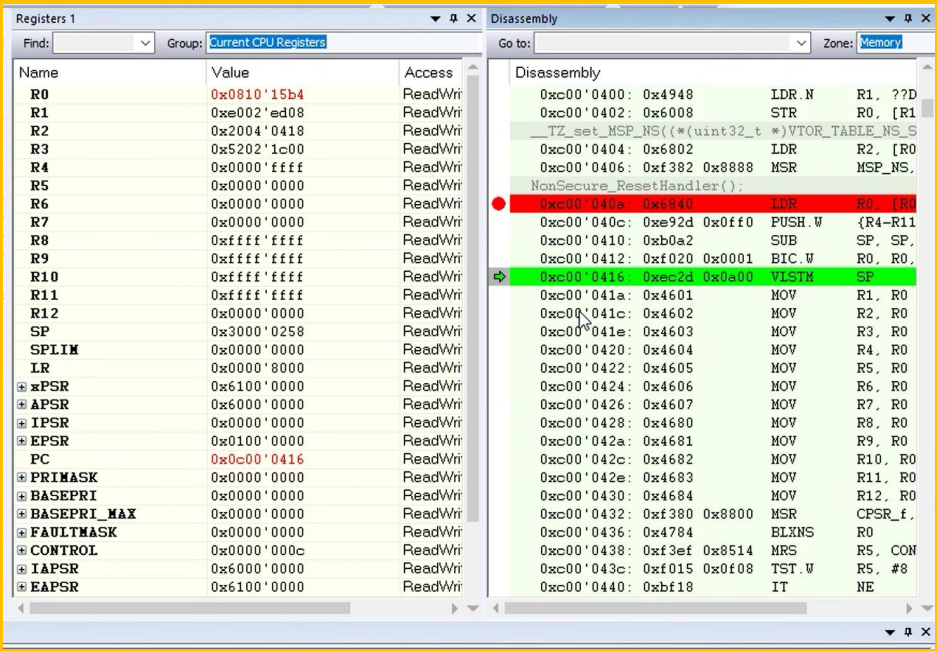The image size is (937, 651).
Task: Expand the xPSR register
Action: tap(22, 387)
